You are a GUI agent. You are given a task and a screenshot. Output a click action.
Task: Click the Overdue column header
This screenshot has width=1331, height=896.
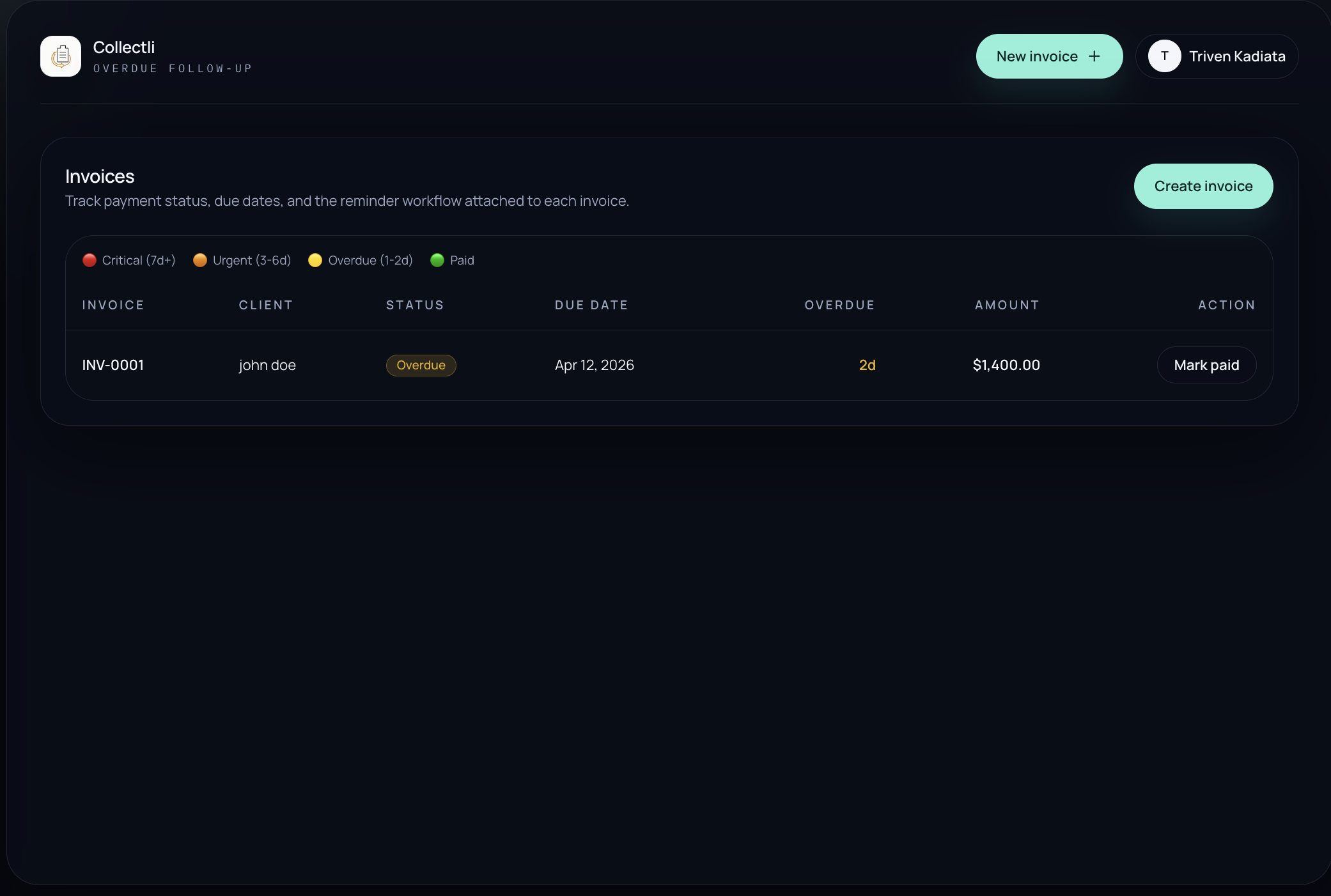[839, 305]
